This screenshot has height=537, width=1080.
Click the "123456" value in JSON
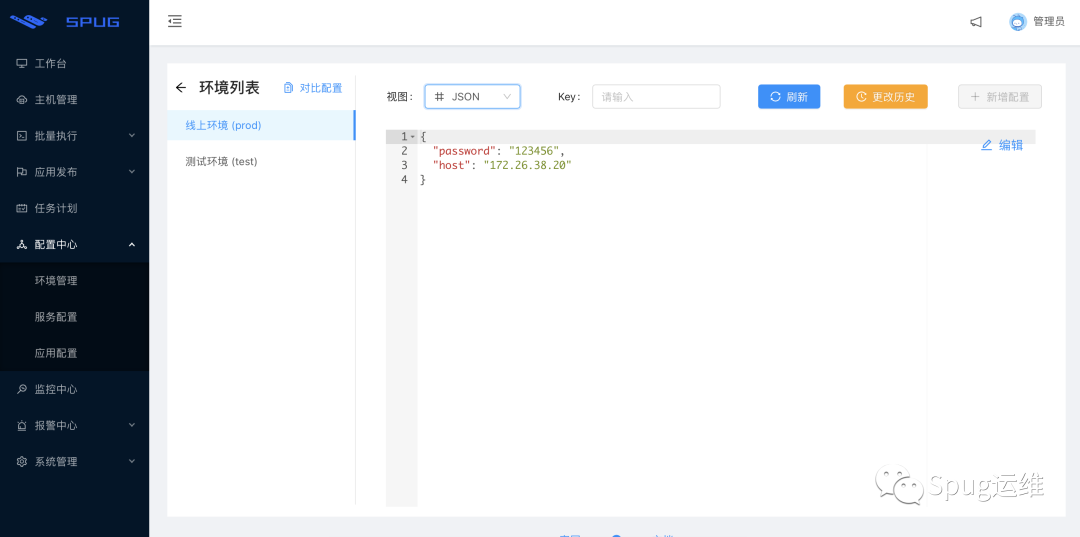coord(534,151)
